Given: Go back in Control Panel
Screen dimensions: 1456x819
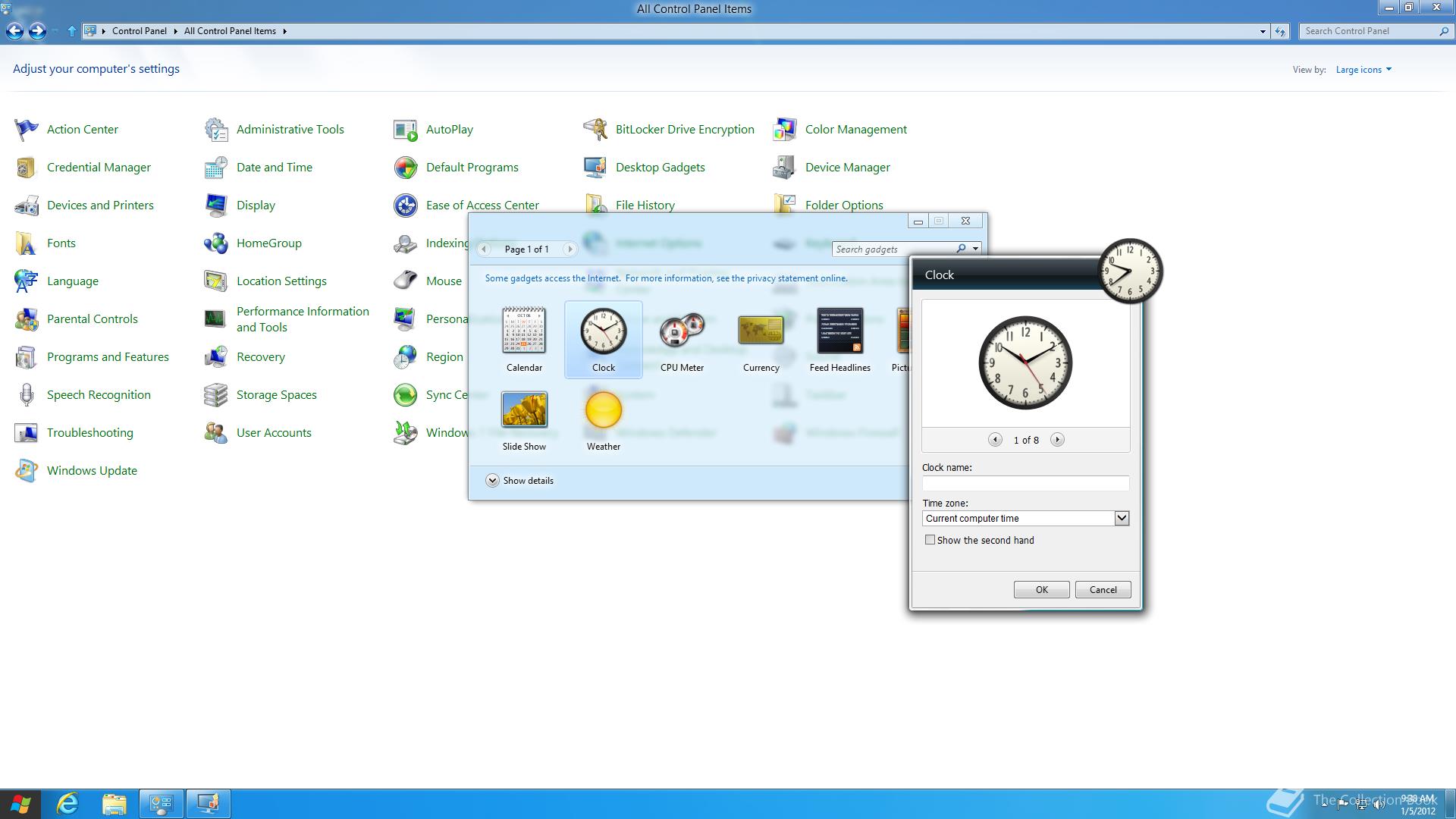Looking at the screenshot, I should tap(14, 31).
